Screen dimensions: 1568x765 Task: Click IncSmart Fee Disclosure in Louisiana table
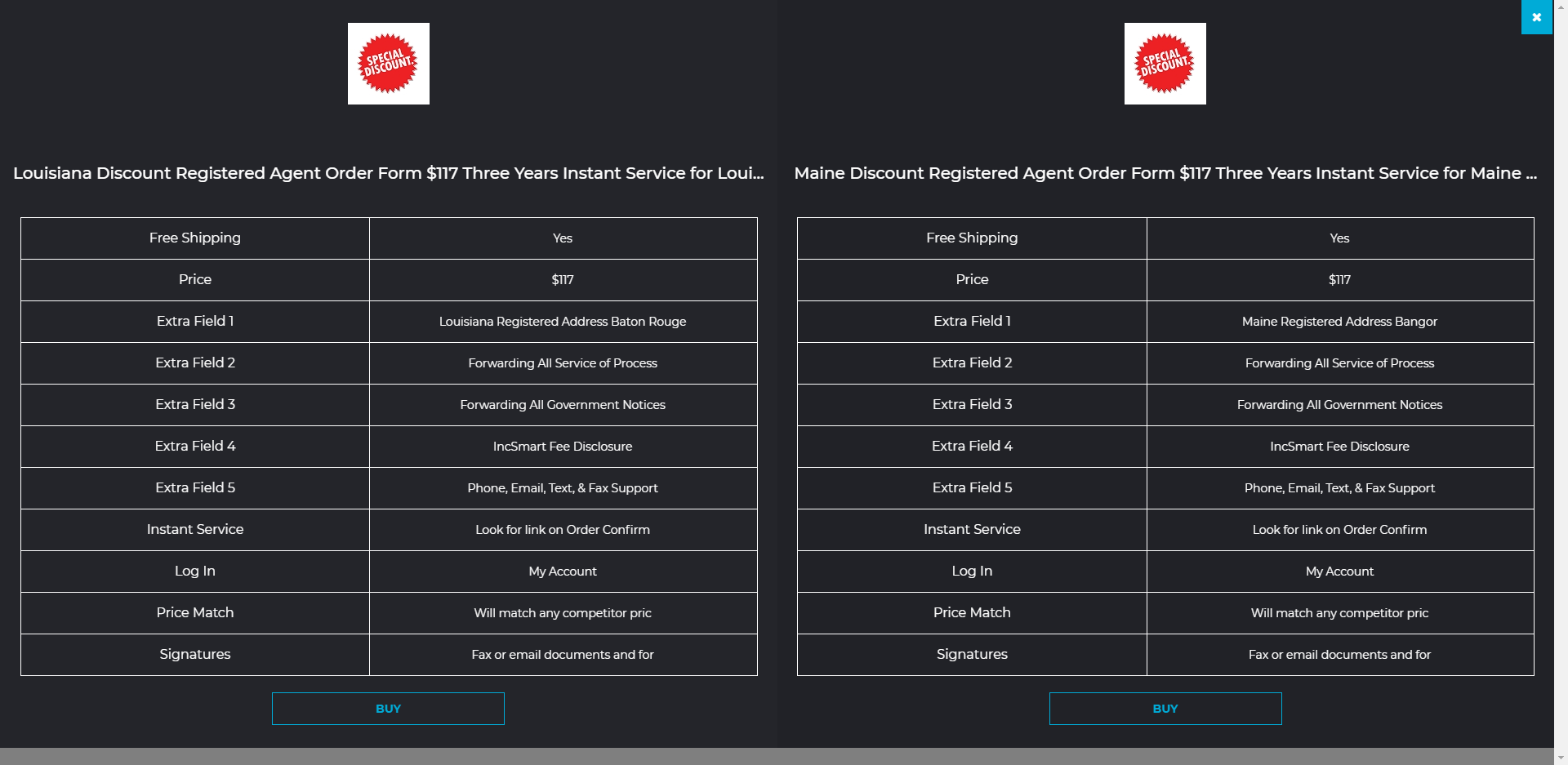(x=562, y=447)
